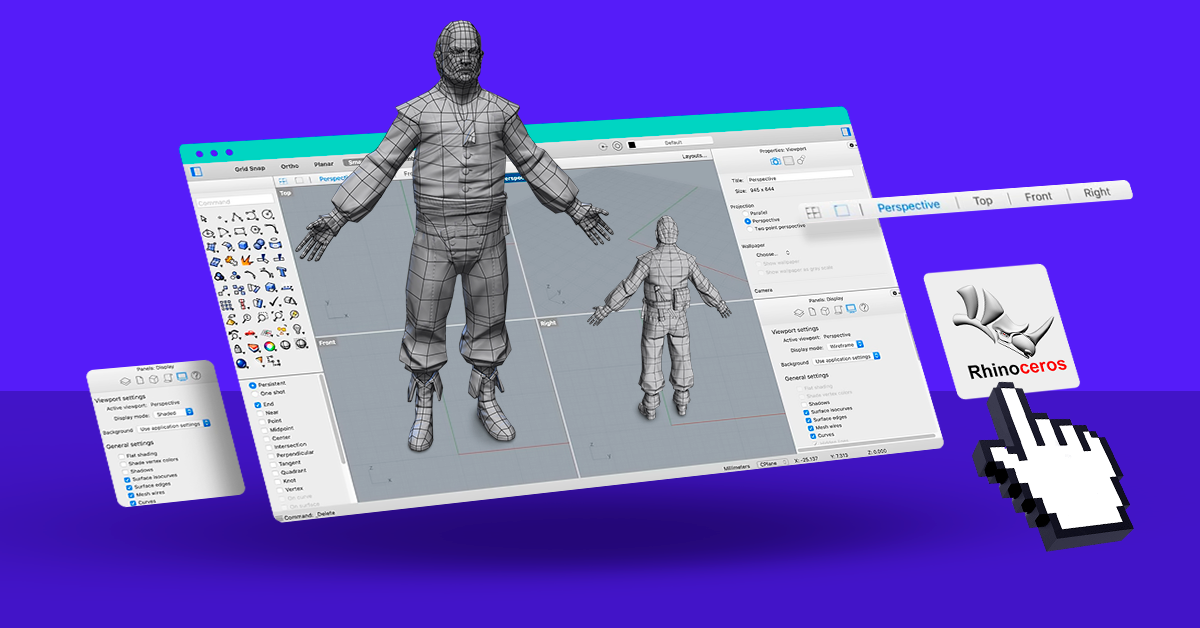Image resolution: width=1200 pixels, height=628 pixels.
Task: Enable the Near object snap
Action: pyautogui.click(x=260, y=414)
